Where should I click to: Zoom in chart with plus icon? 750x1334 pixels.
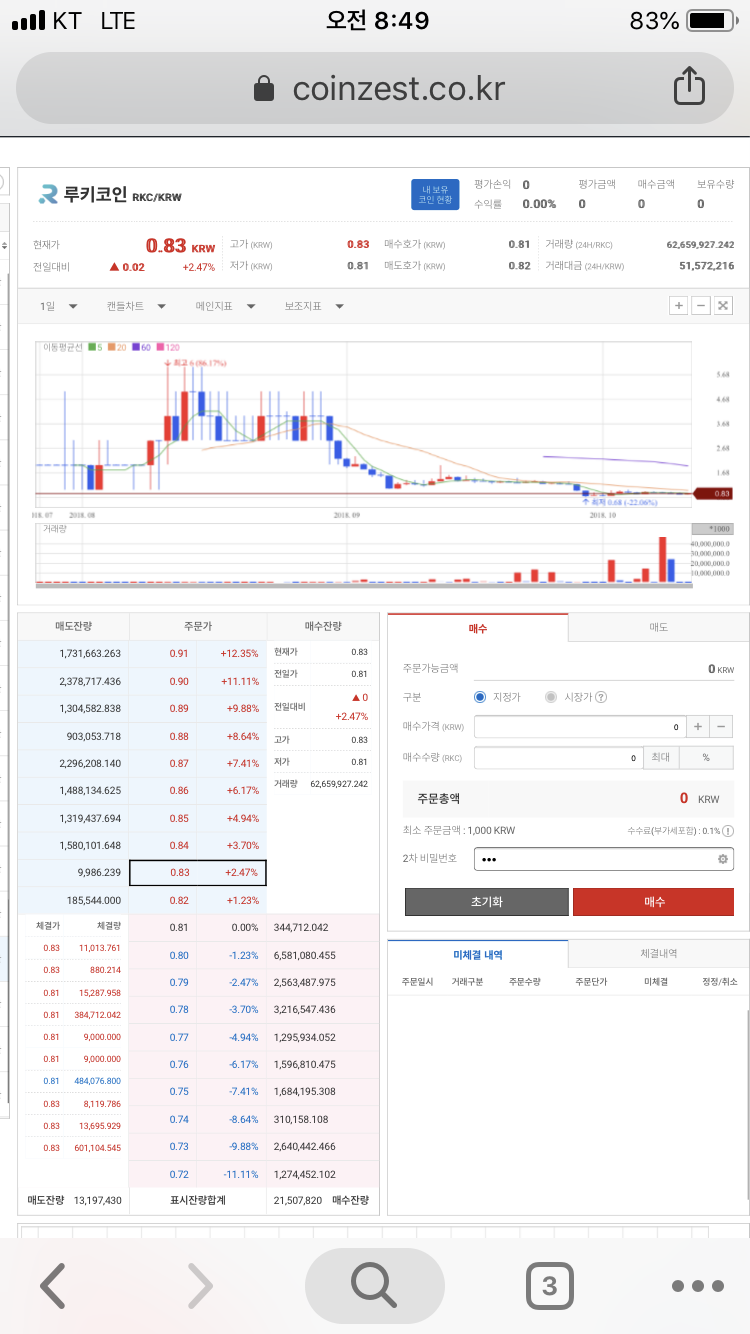678,305
